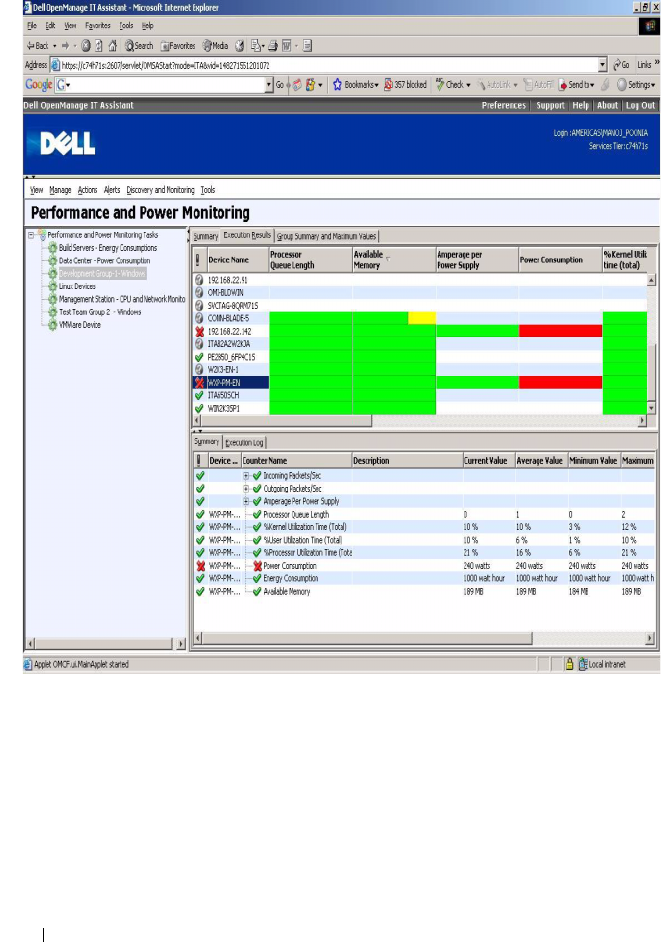Expand the Incoming Packets/Sec counter

[x=246, y=476]
